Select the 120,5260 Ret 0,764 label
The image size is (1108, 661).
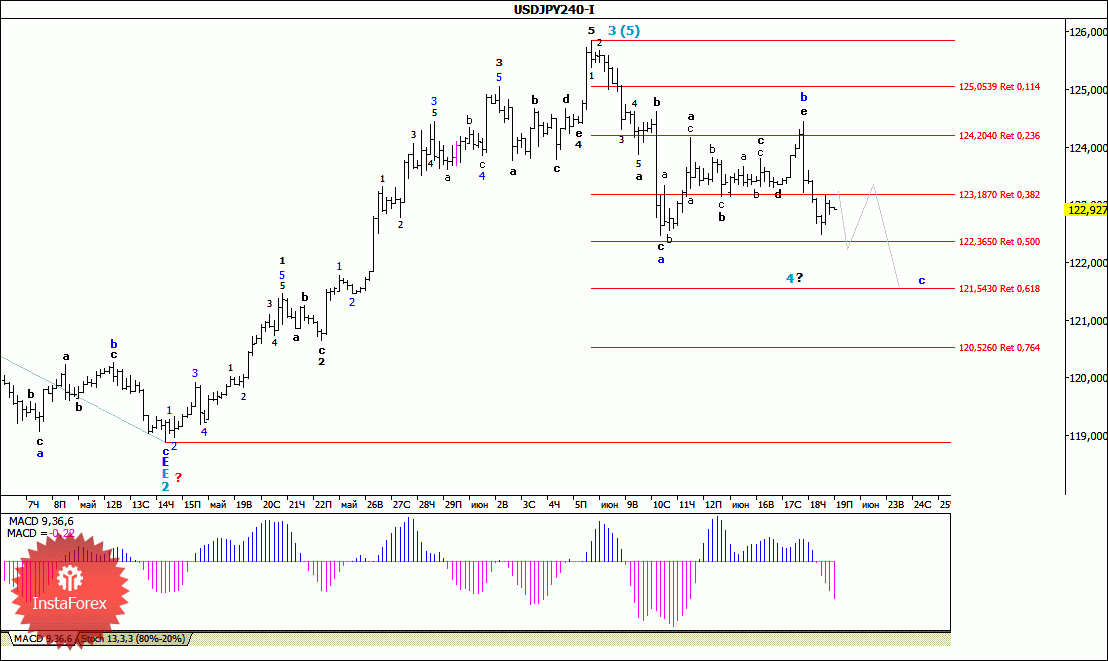pos(999,348)
